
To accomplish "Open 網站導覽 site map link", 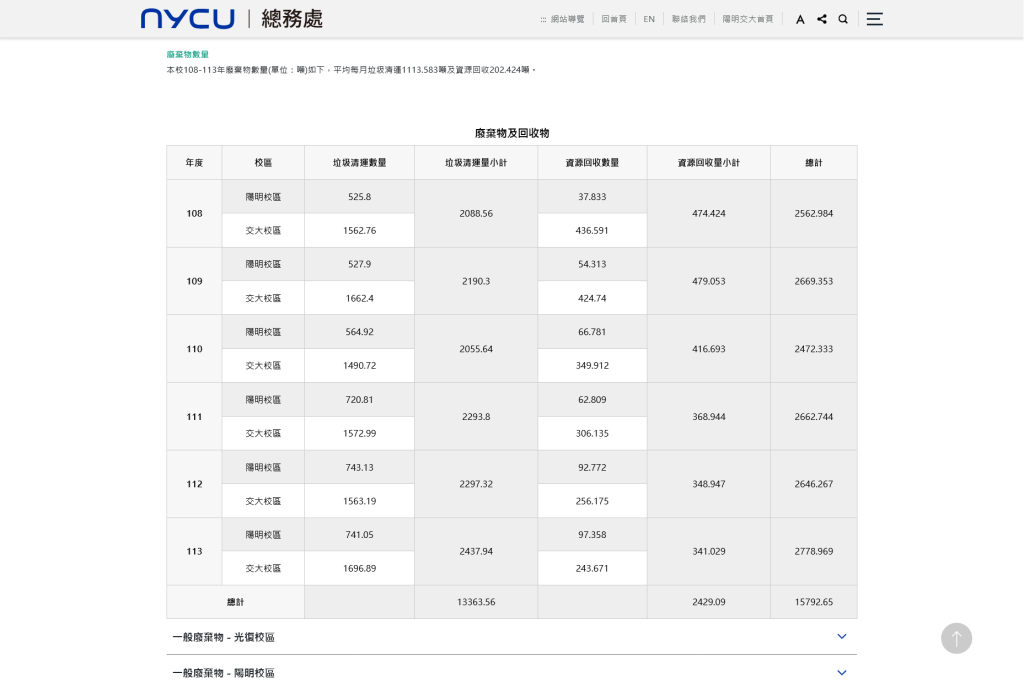I will click(x=563, y=19).
